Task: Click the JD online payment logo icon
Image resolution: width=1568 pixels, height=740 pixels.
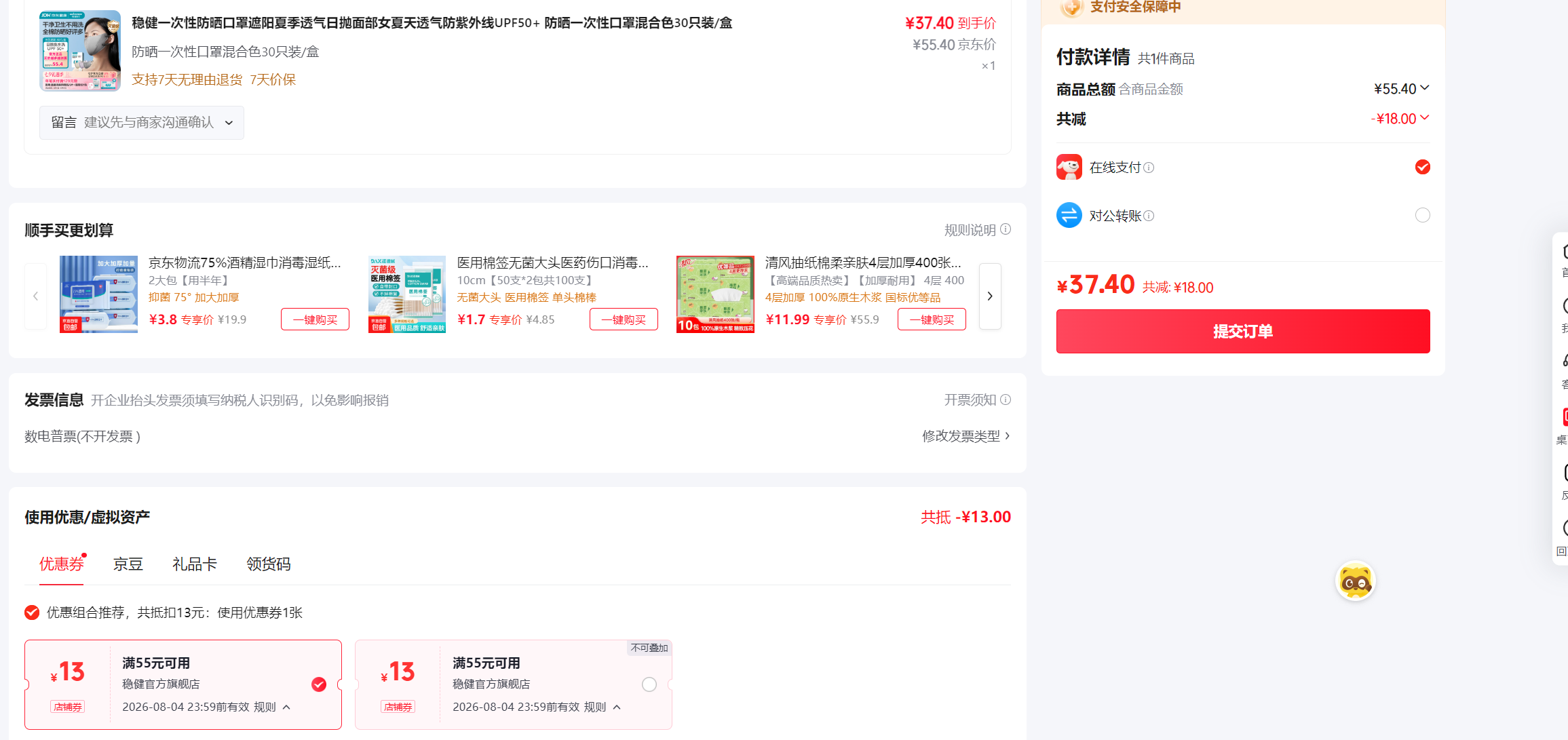Action: [1069, 167]
